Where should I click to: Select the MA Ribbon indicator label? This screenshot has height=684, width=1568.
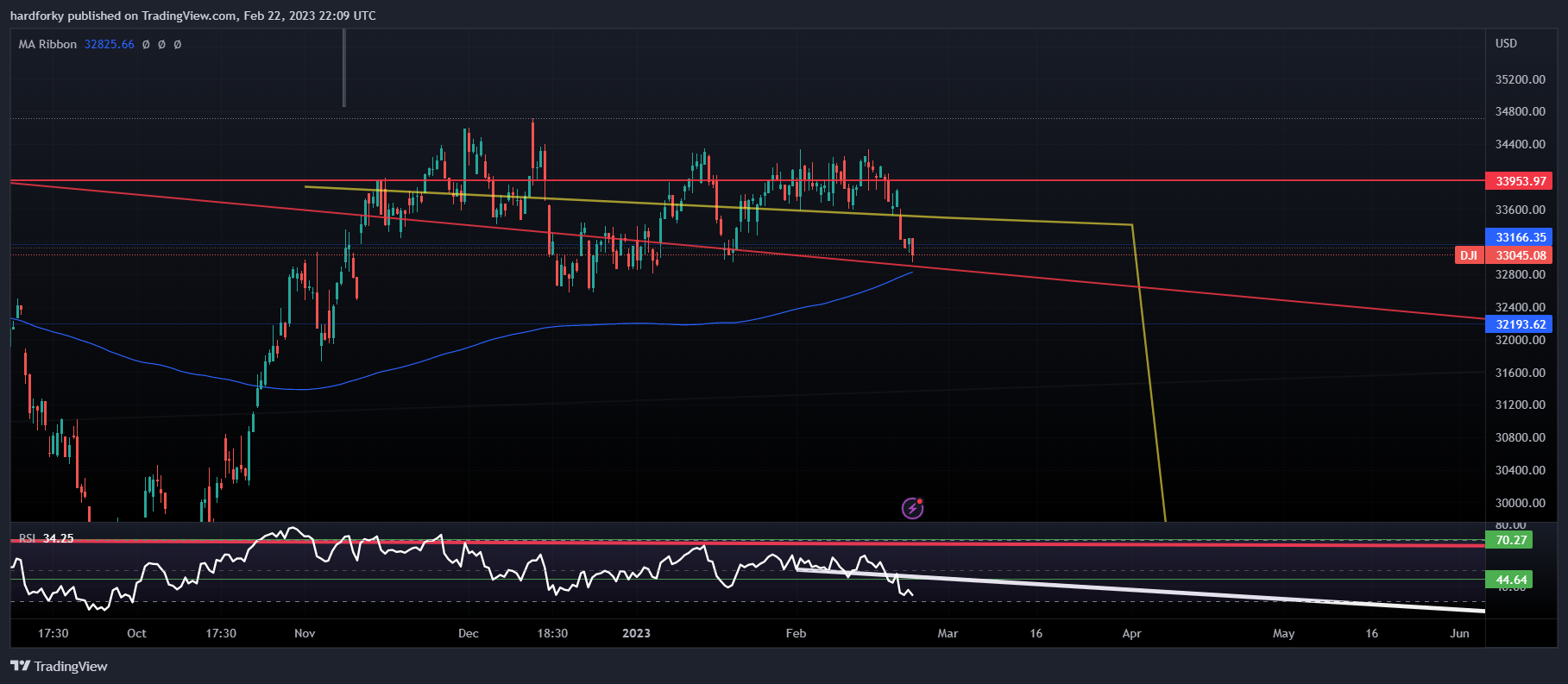[x=47, y=44]
